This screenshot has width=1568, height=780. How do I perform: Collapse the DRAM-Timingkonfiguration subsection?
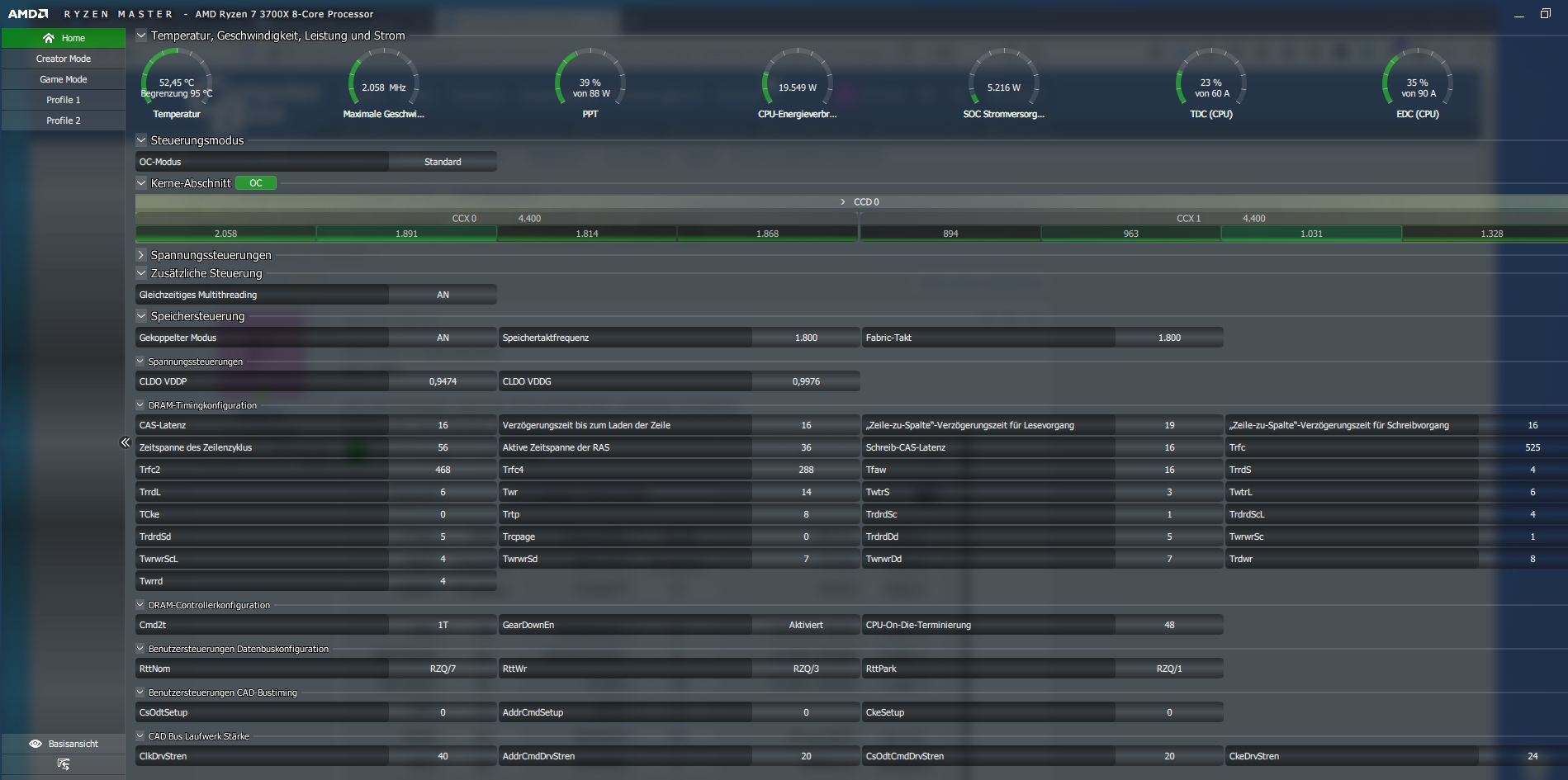pos(140,405)
